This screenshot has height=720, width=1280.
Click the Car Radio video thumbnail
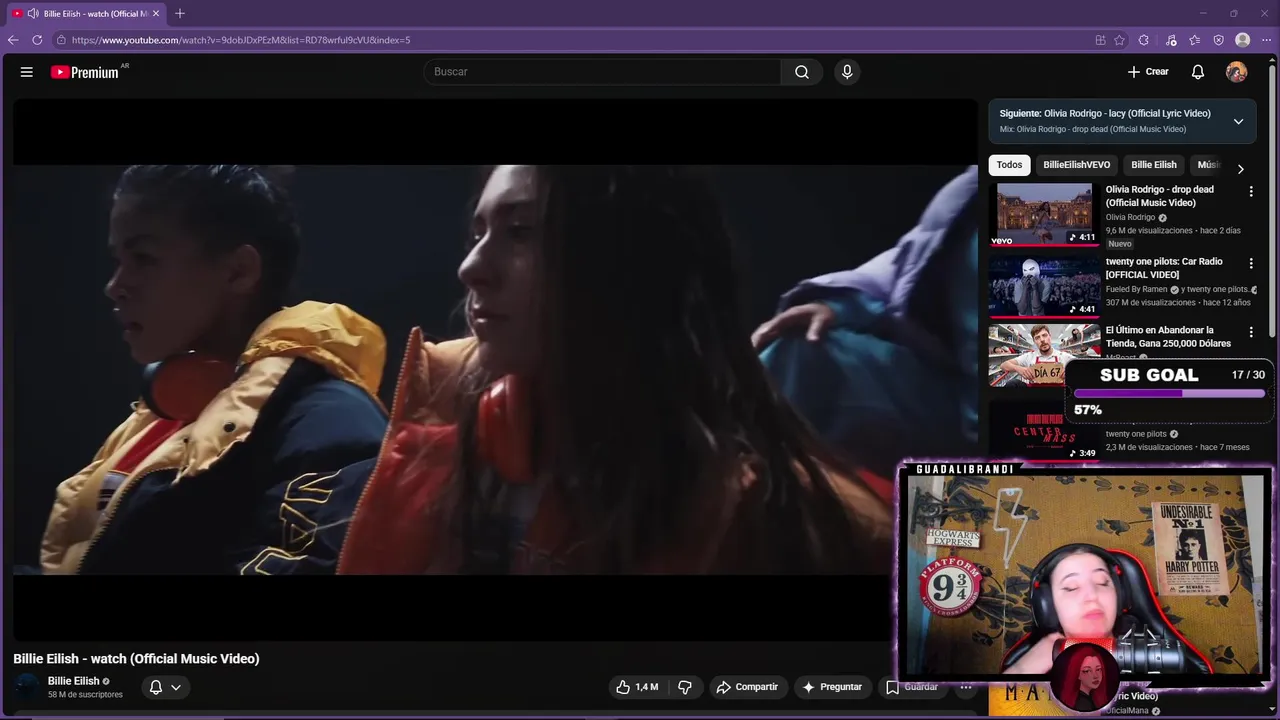coord(1044,286)
